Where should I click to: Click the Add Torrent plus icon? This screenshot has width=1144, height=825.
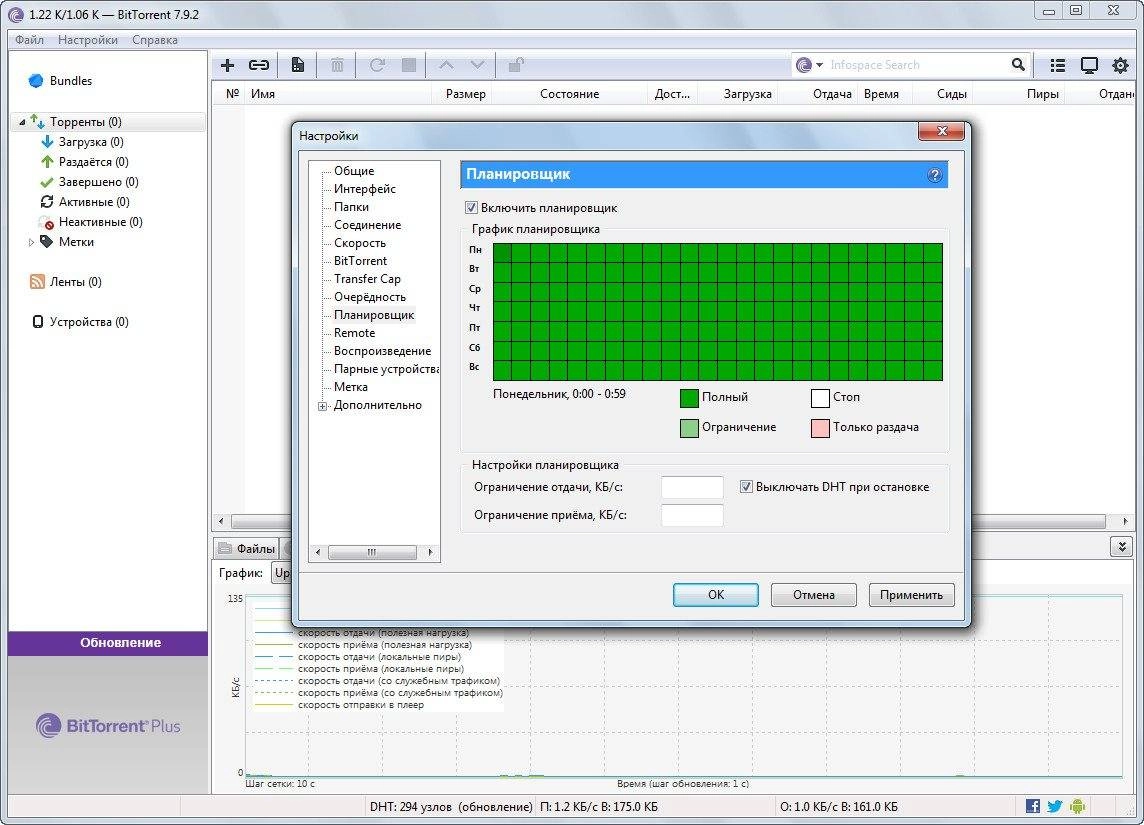click(228, 65)
